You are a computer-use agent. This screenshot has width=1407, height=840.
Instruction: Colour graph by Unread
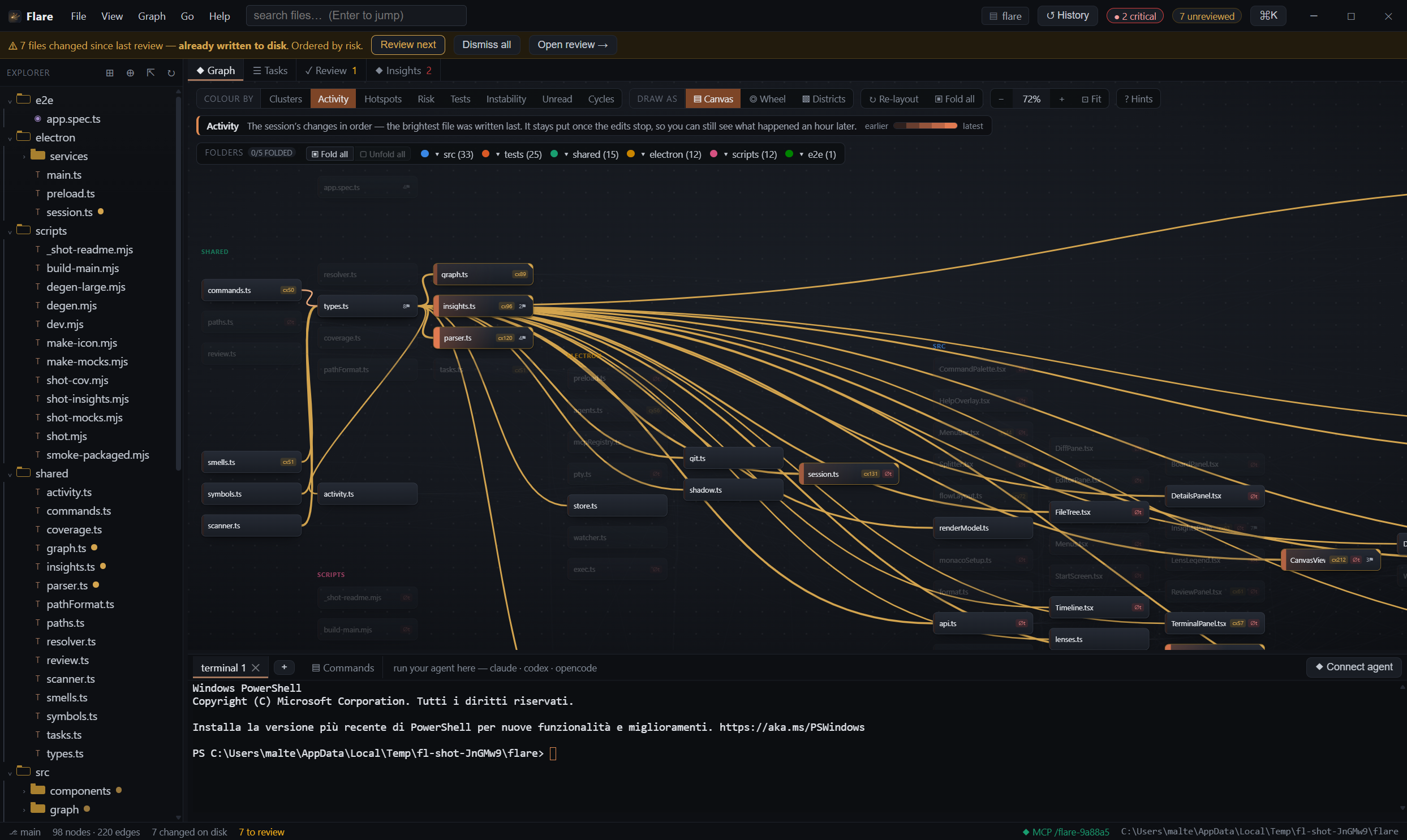click(x=557, y=99)
